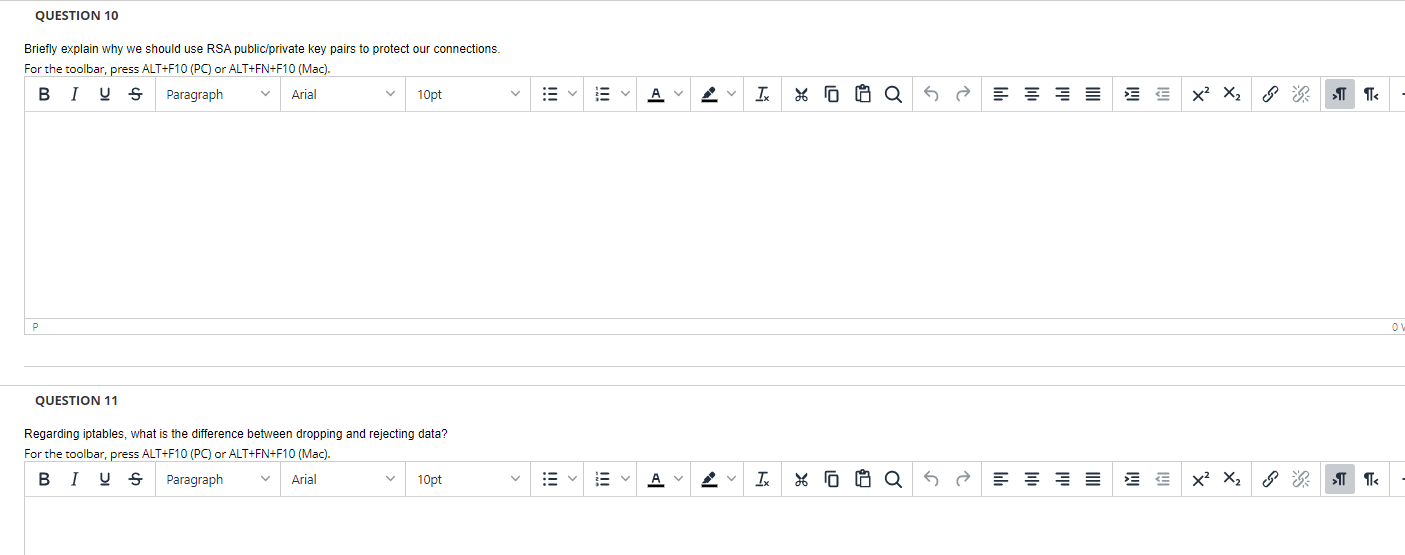Cut selection in Question 10 toolbar
The height and width of the screenshot is (555, 1405).
tap(801, 94)
